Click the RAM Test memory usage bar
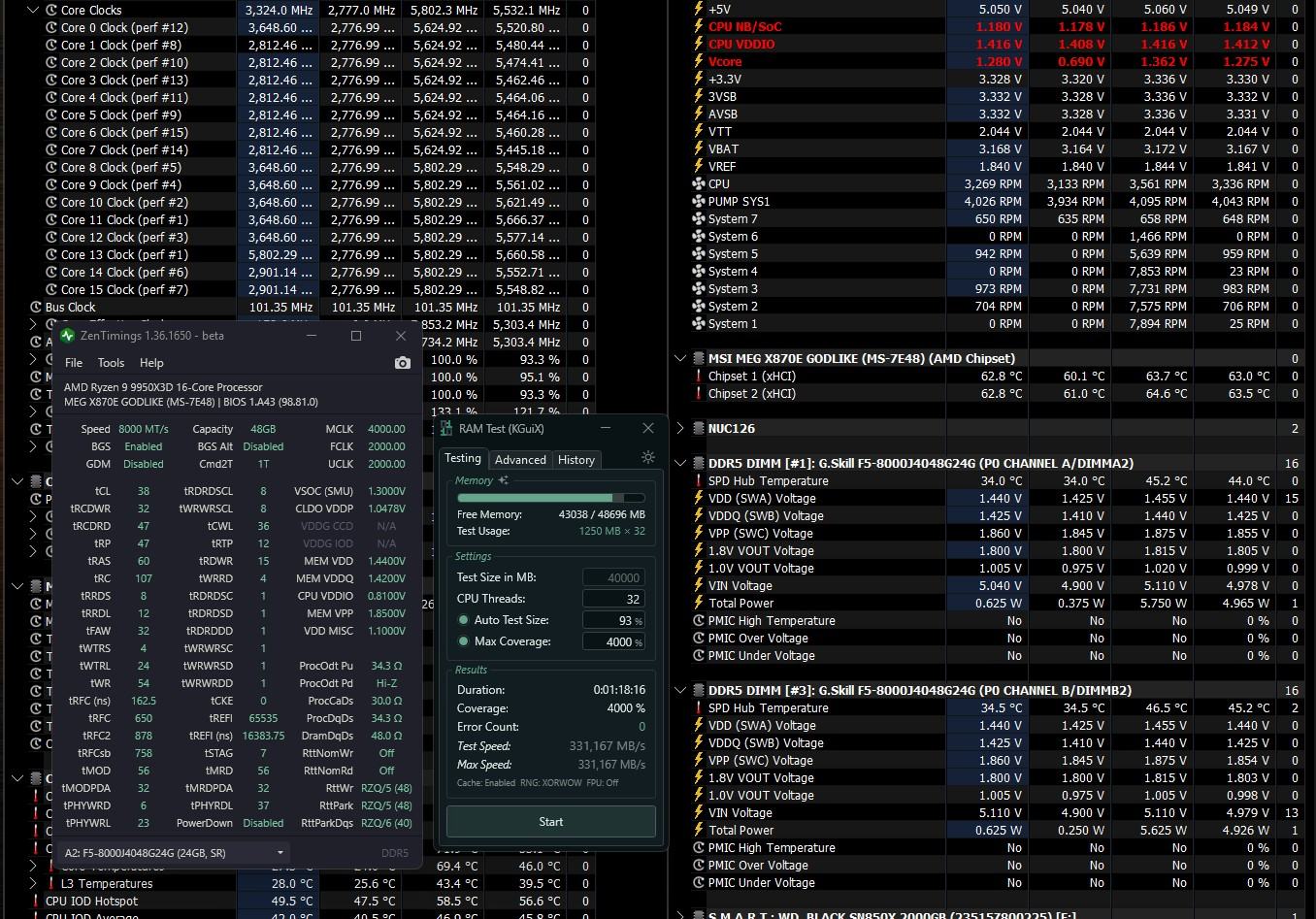1316x919 pixels. pyautogui.click(x=550, y=498)
